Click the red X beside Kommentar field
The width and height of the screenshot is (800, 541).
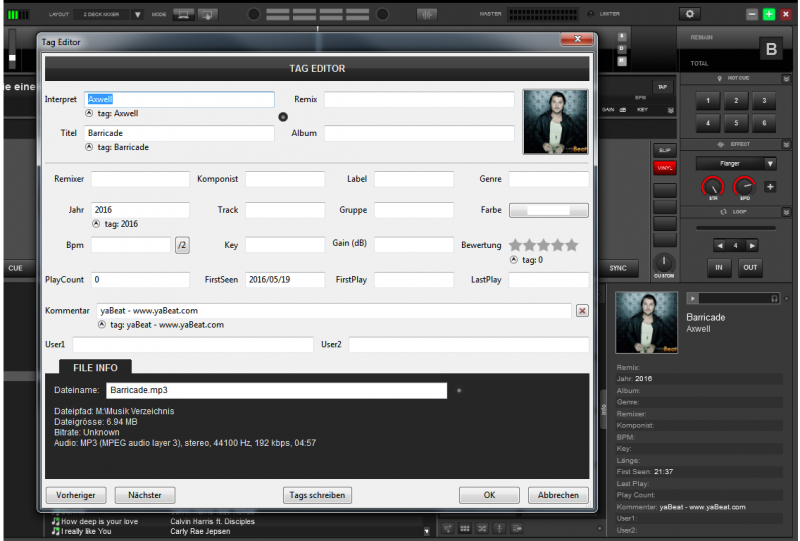pos(583,311)
